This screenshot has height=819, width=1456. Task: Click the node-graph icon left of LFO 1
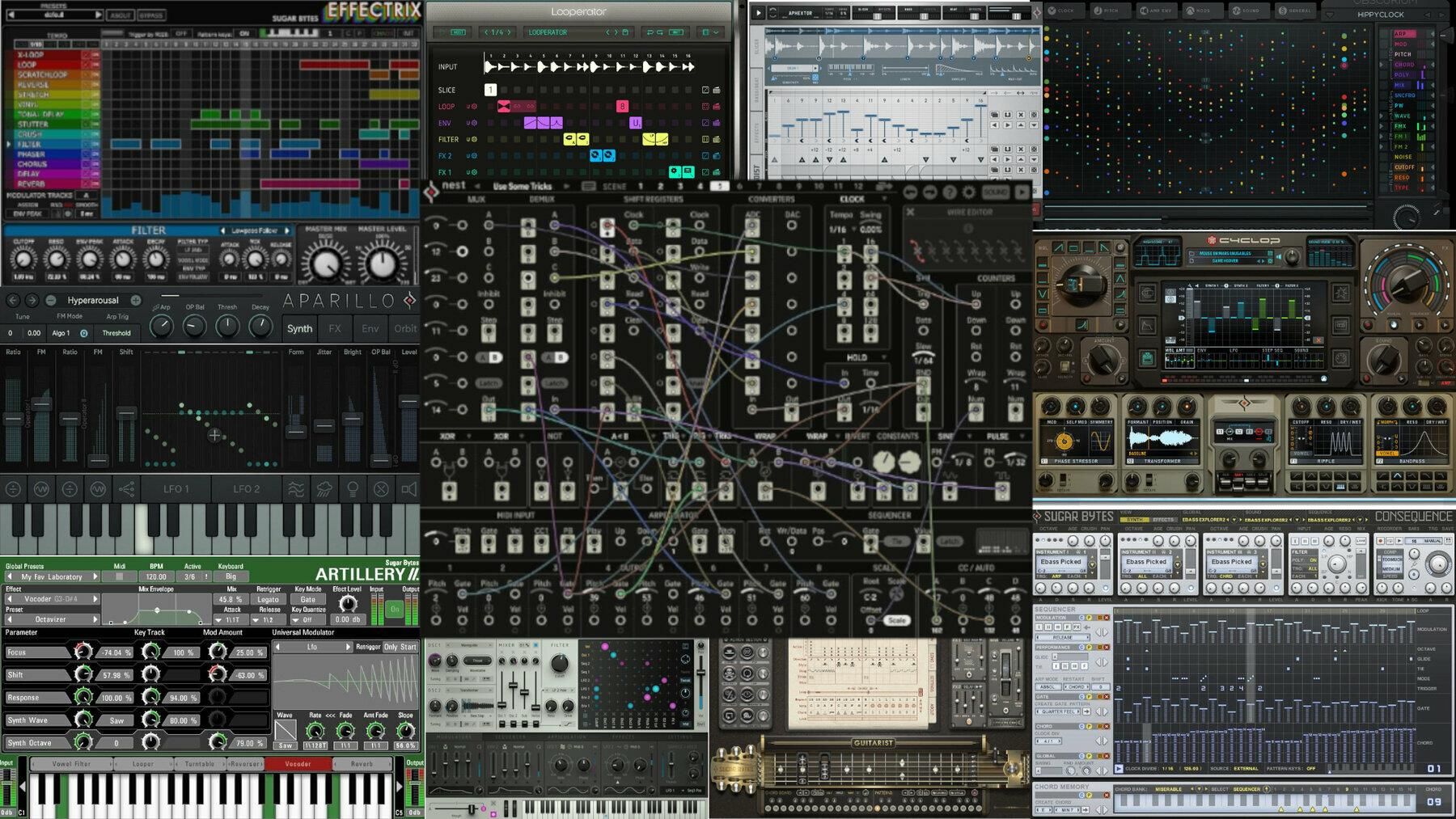click(127, 488)
